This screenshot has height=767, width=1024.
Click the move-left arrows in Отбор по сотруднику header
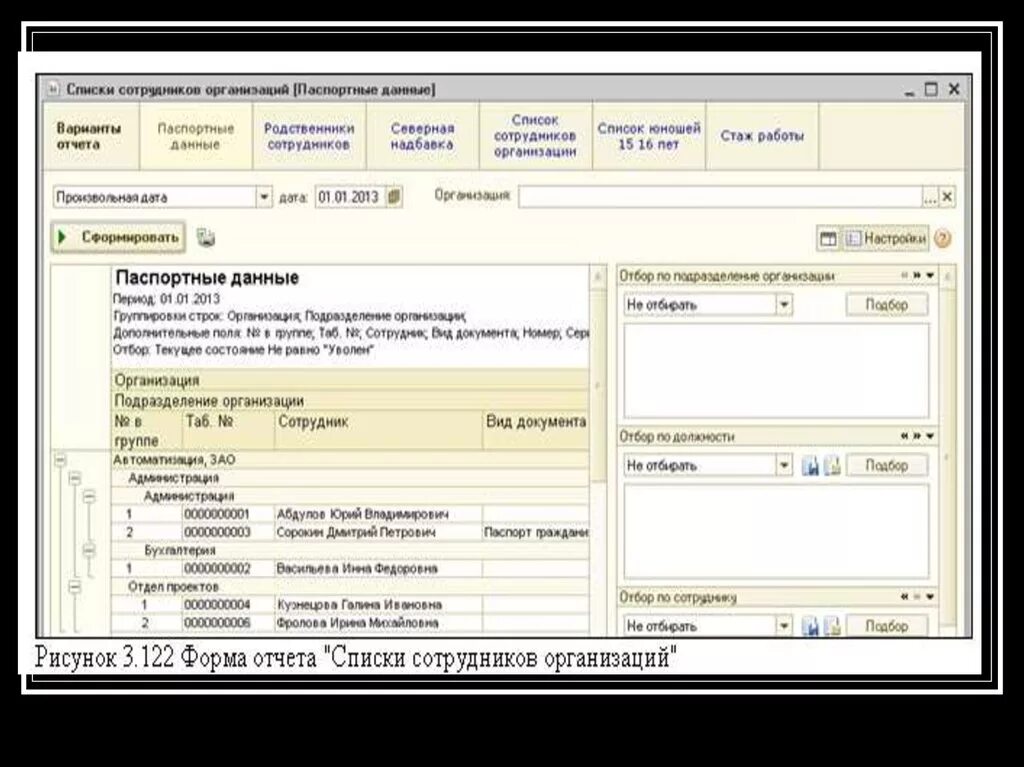(904, 596)
